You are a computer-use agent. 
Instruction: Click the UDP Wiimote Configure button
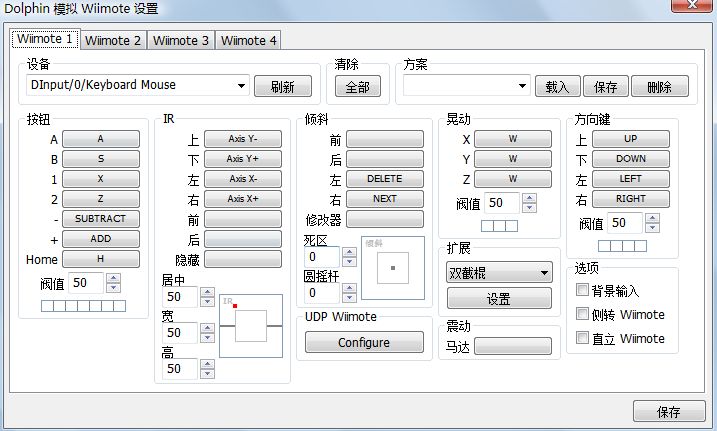[364, 342]
